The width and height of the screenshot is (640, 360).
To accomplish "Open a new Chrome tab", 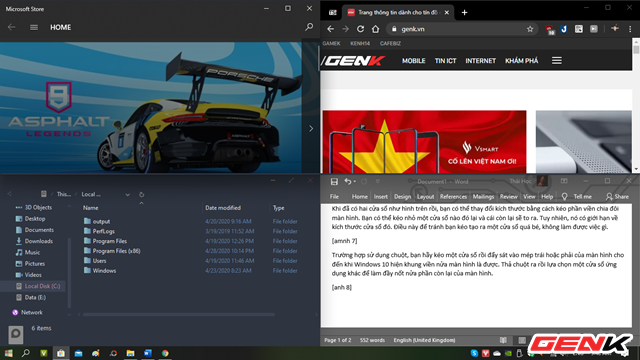I will 464,13.
